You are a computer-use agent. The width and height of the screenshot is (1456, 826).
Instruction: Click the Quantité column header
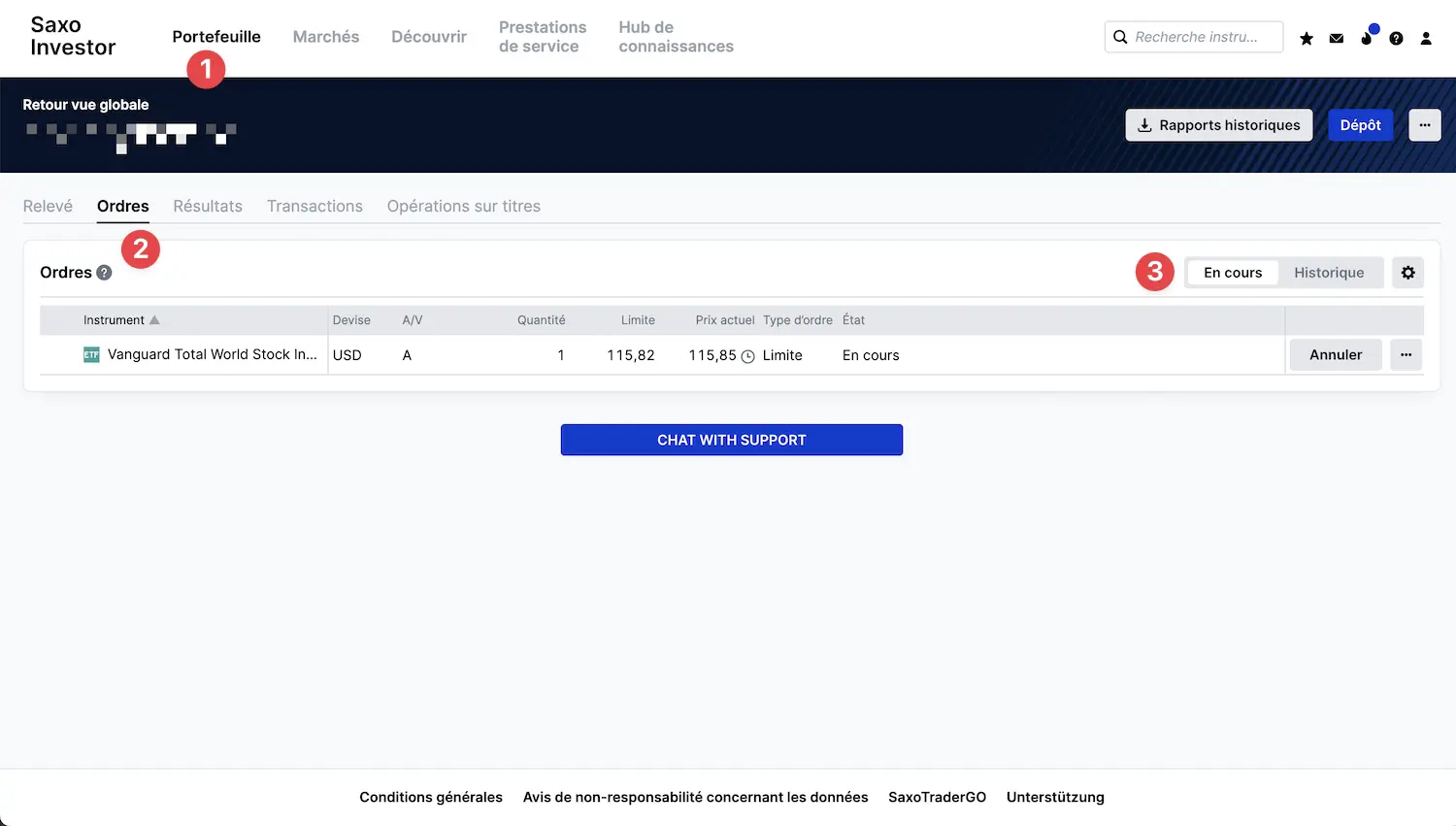click(541, 320)
